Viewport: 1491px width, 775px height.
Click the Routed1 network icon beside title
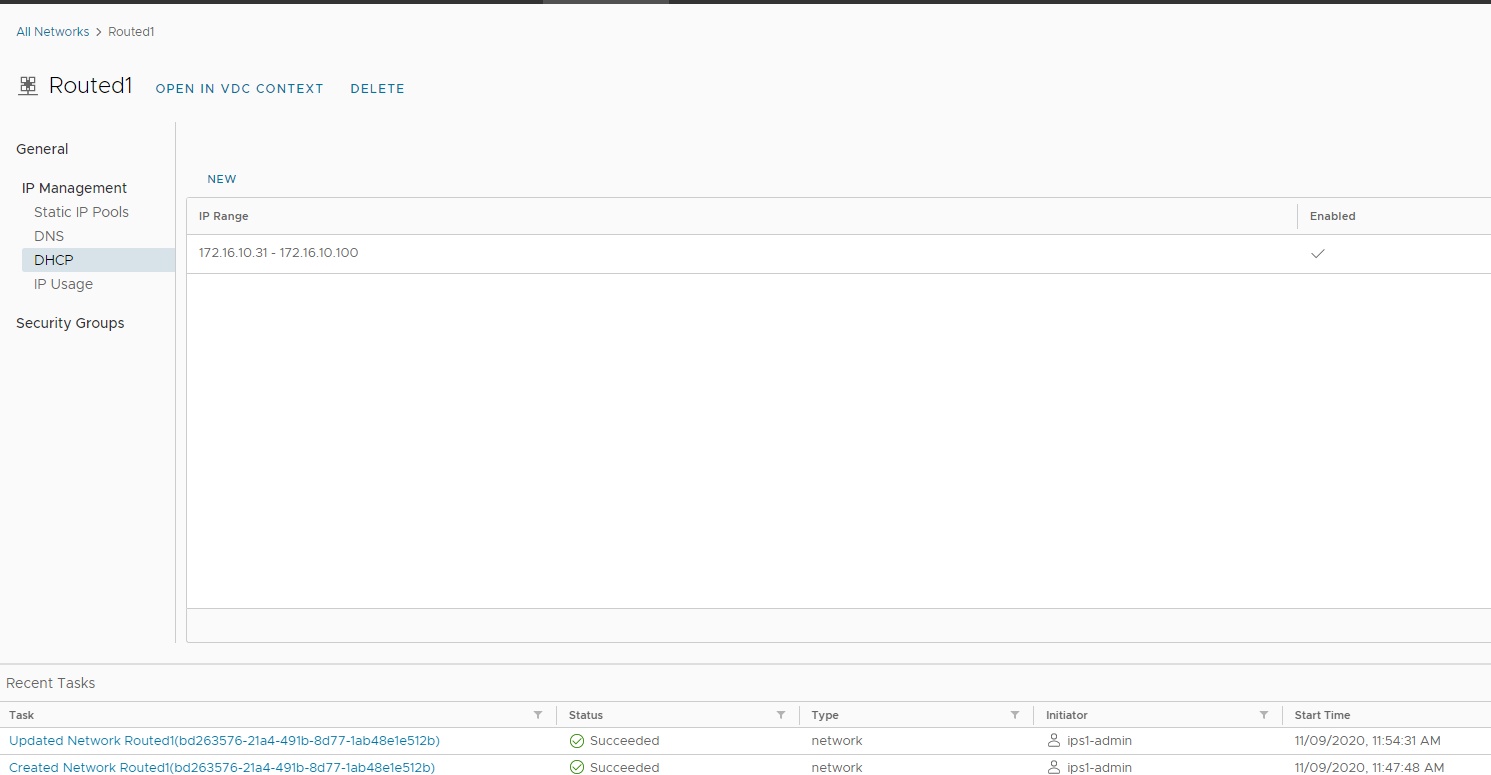[x=28, y=86]
